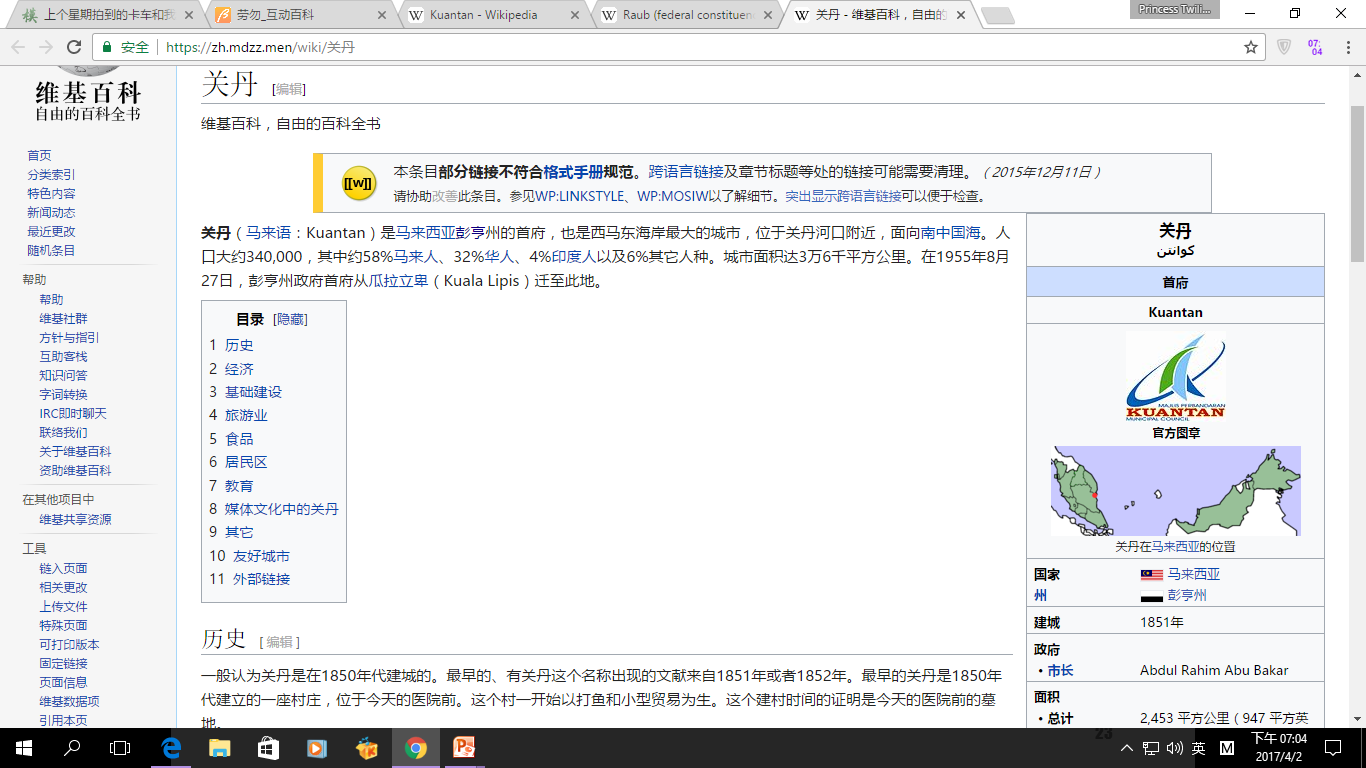Open Microsoft Edge from the taskbar

click(171, 747)
